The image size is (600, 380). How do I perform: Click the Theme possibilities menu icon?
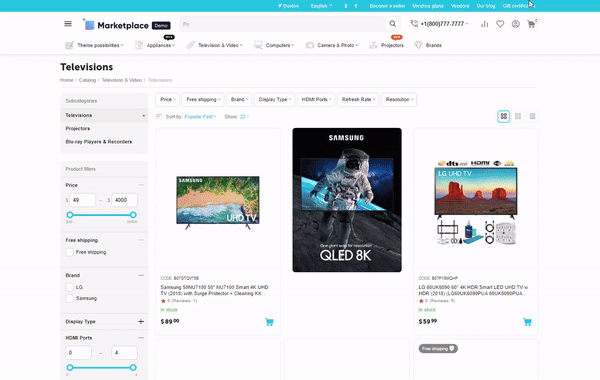[x=69, y=45]
